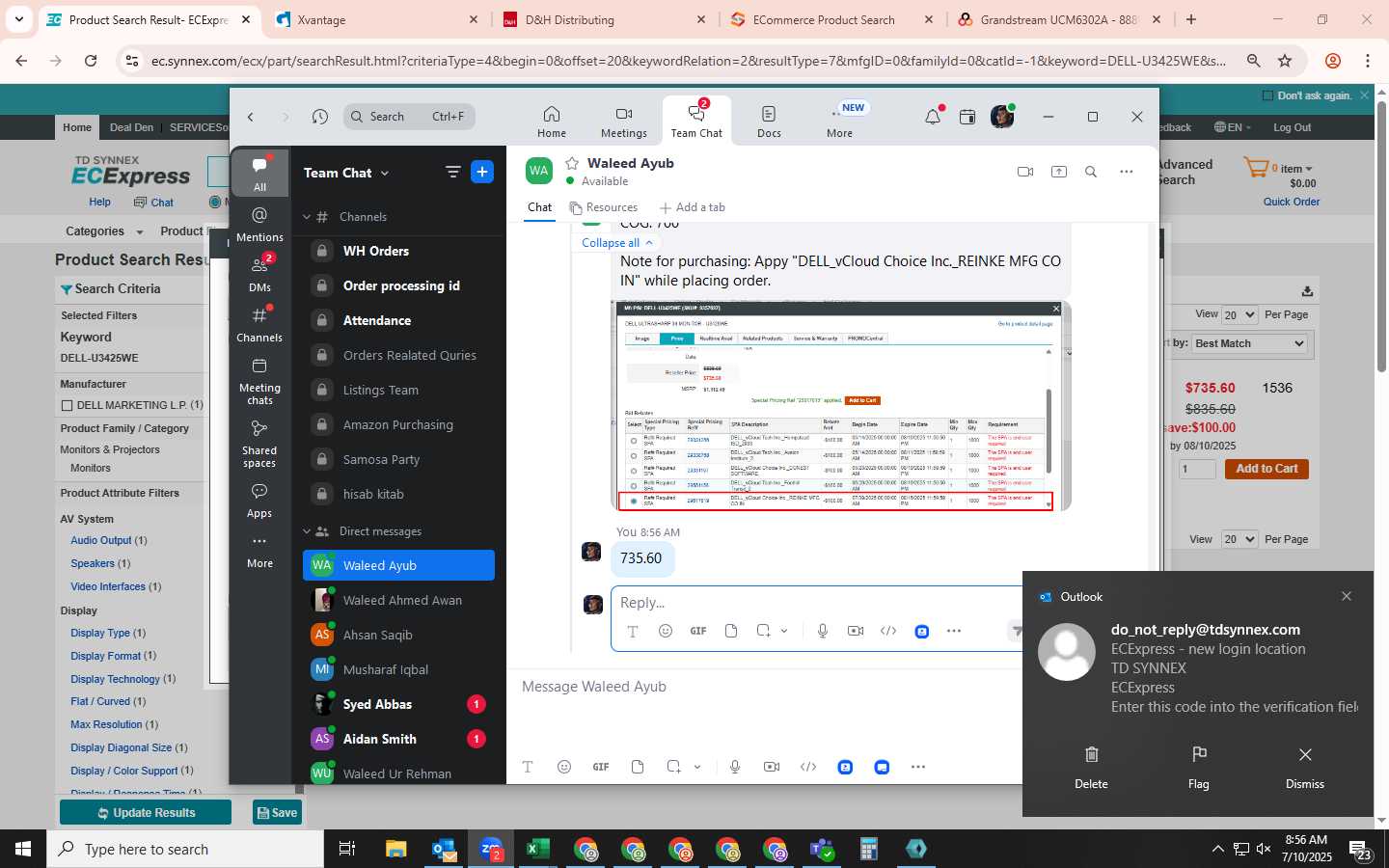Open the shared screenshot image thumbnail
The image size is (1389, 868).
[841, 406]
